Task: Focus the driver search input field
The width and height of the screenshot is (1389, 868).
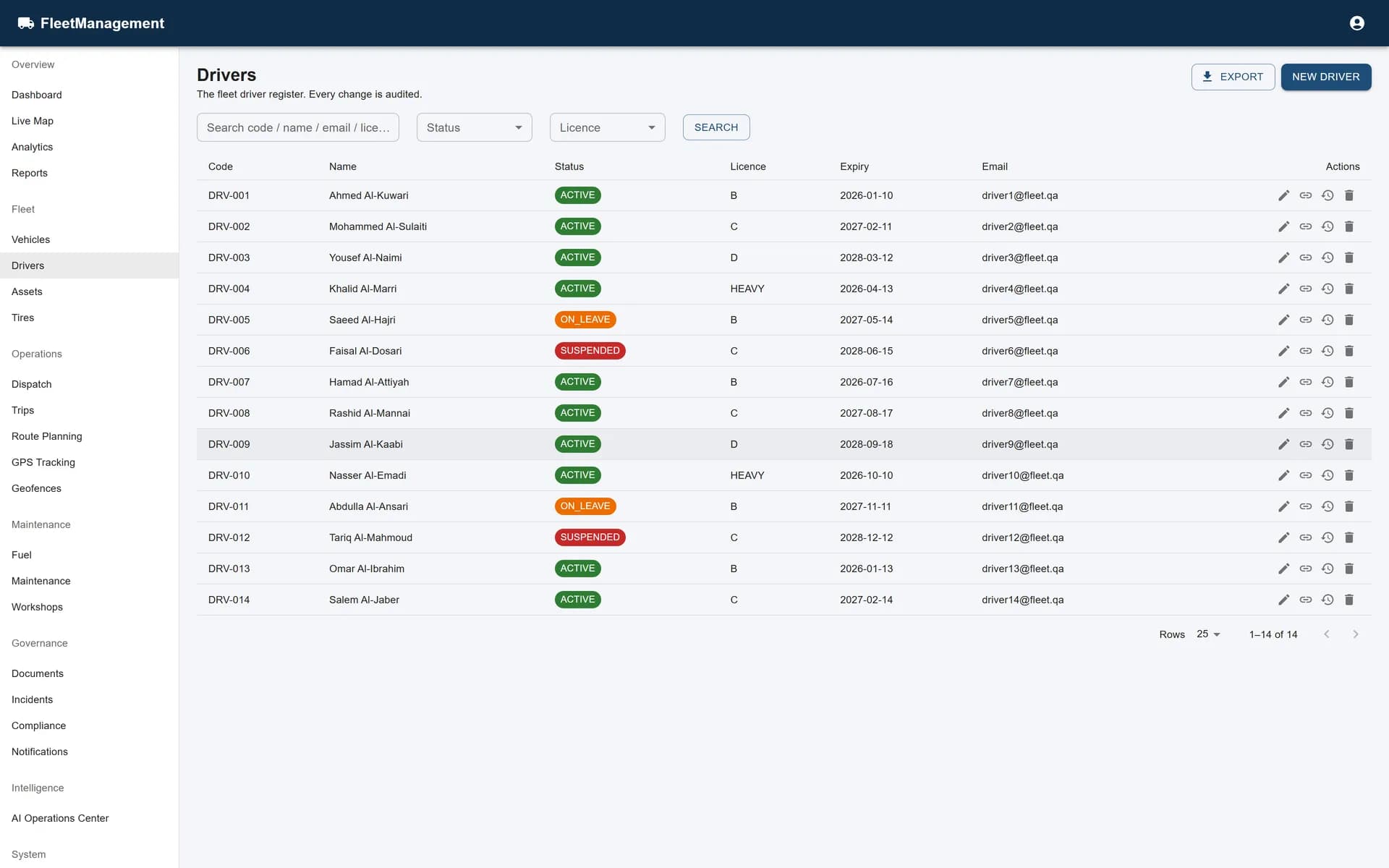Action: tap(298, 127)
